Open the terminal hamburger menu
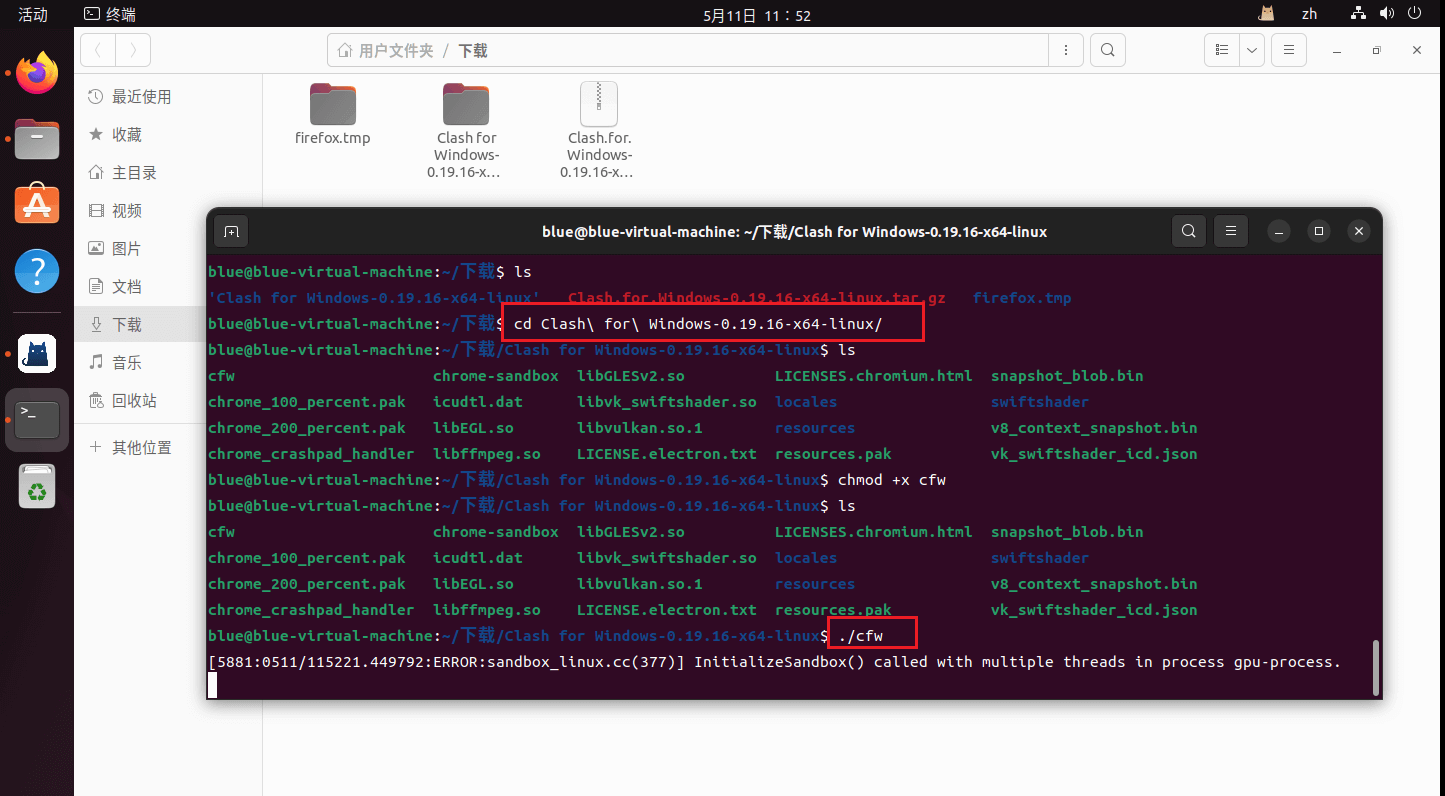Screen dimensions: 1445x796 (1231, 231)
